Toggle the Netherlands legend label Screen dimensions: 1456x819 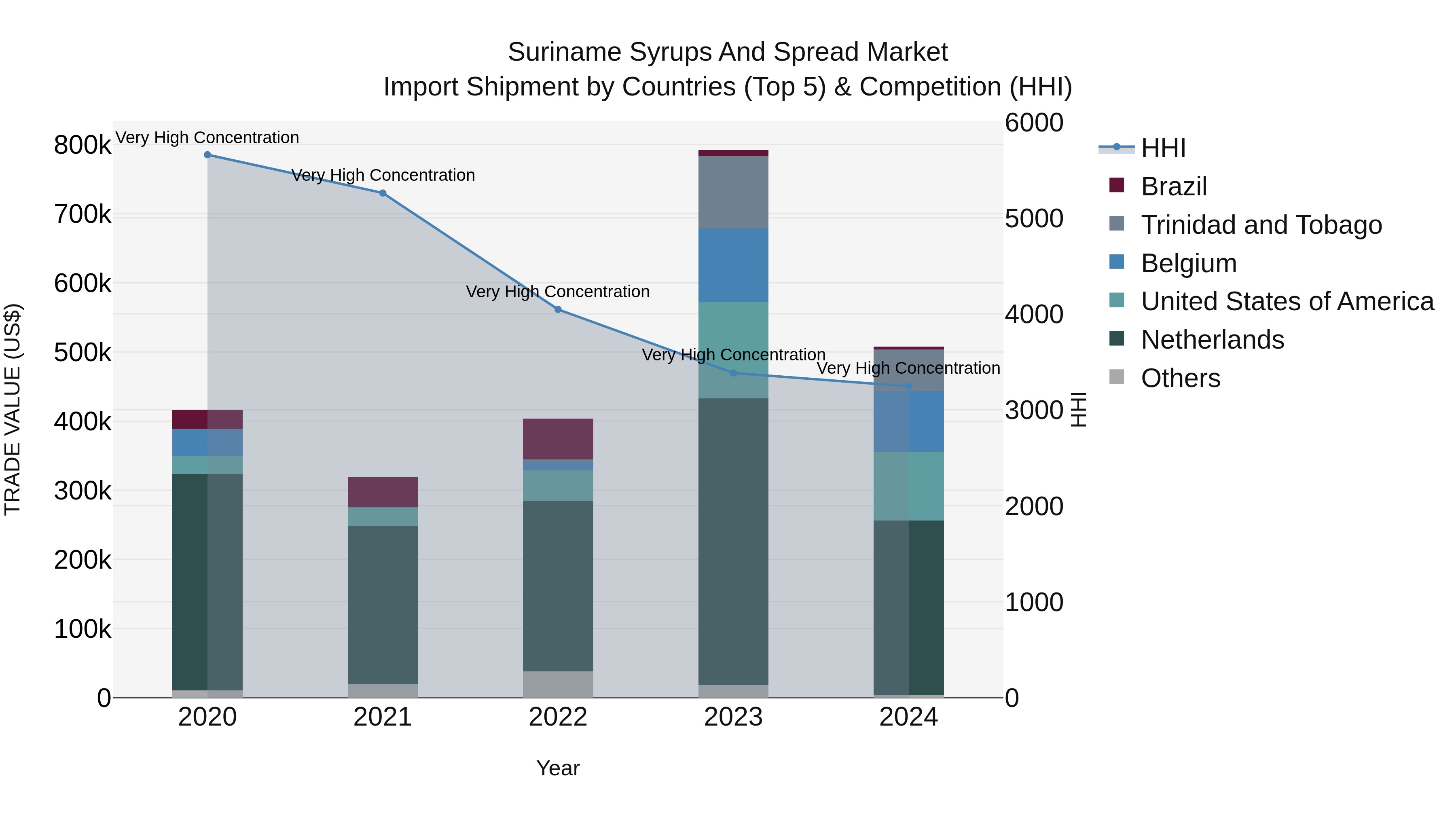tap(1213, 340)
